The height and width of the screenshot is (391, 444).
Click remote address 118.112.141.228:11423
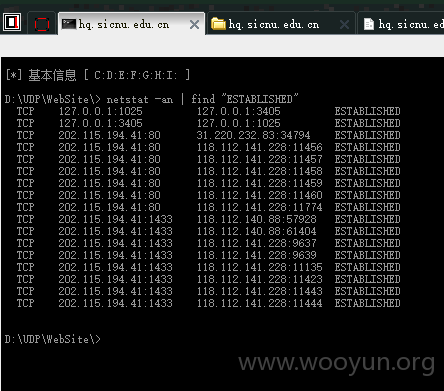point(259,279)
